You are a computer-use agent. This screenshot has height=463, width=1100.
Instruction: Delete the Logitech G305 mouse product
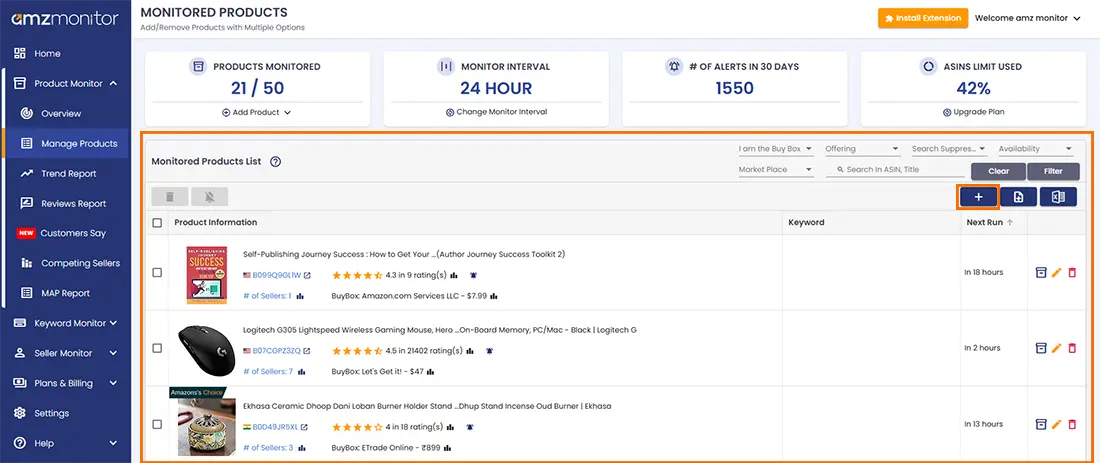coord(1072,348)
